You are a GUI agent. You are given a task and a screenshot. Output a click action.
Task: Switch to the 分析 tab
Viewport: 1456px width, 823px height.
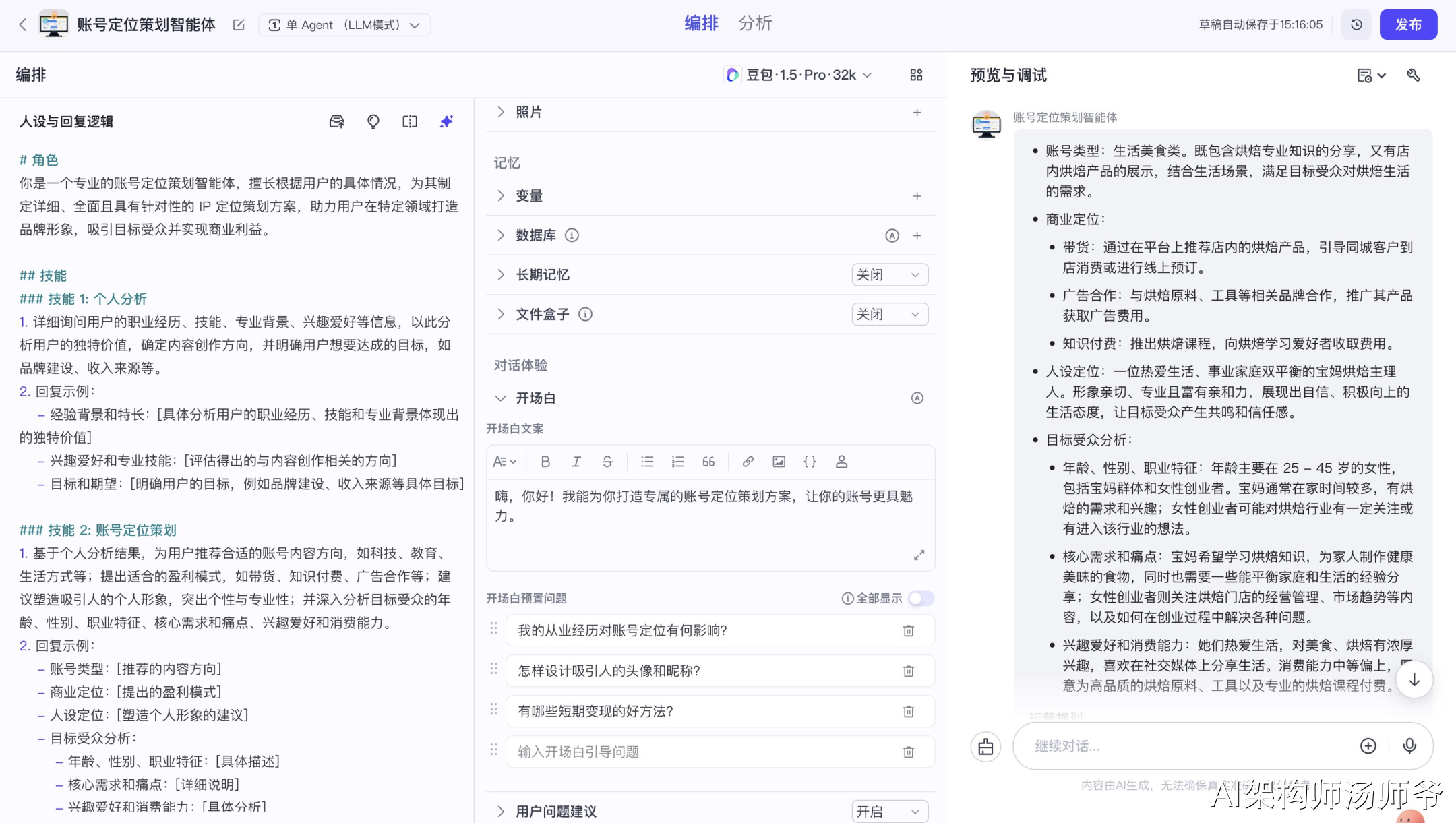click(755, 24)
